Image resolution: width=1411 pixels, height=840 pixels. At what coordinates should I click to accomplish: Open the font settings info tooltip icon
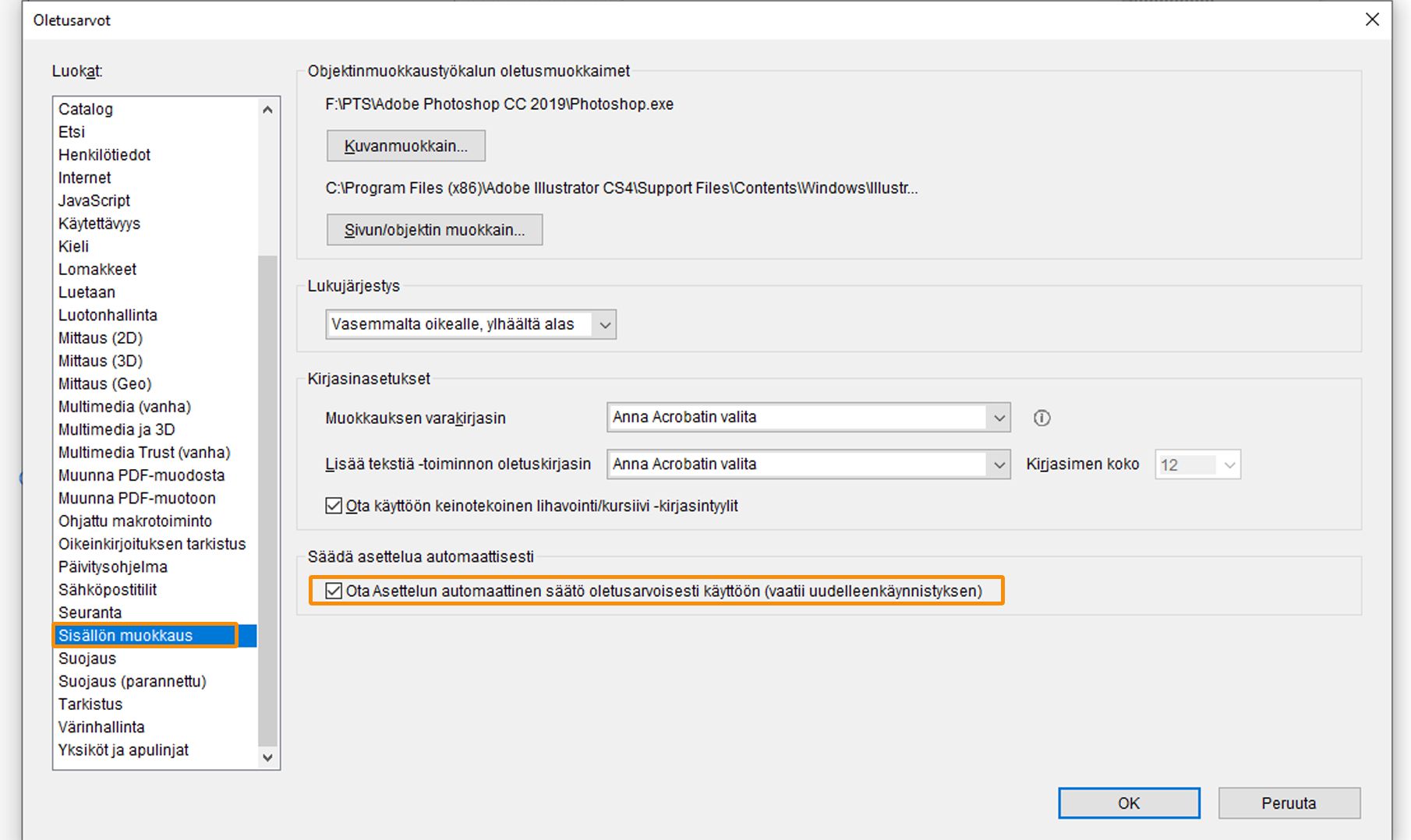tap(1042, 418)
